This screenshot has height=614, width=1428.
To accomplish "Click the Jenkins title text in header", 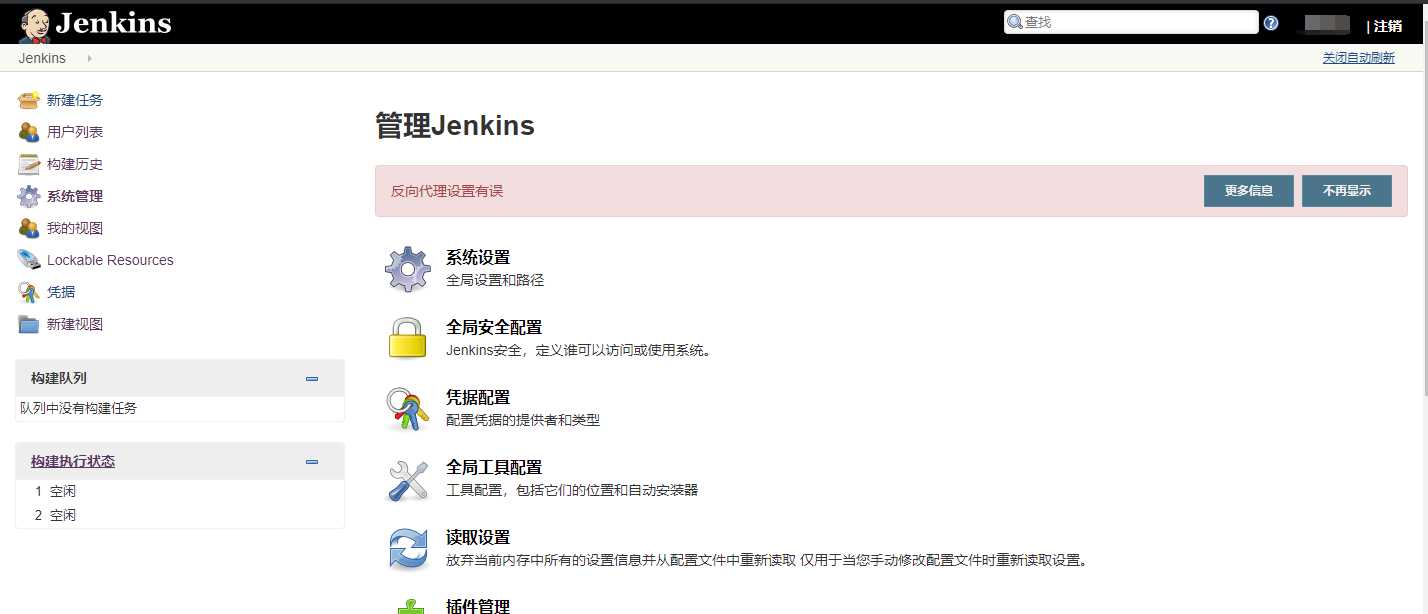I will [113, 23].
